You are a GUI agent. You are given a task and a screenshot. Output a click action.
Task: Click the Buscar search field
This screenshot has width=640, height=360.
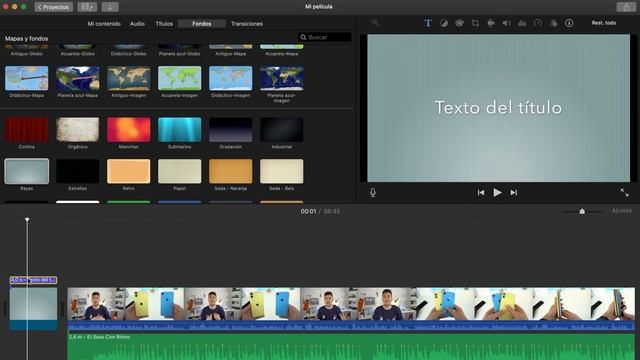pos(324,37)
